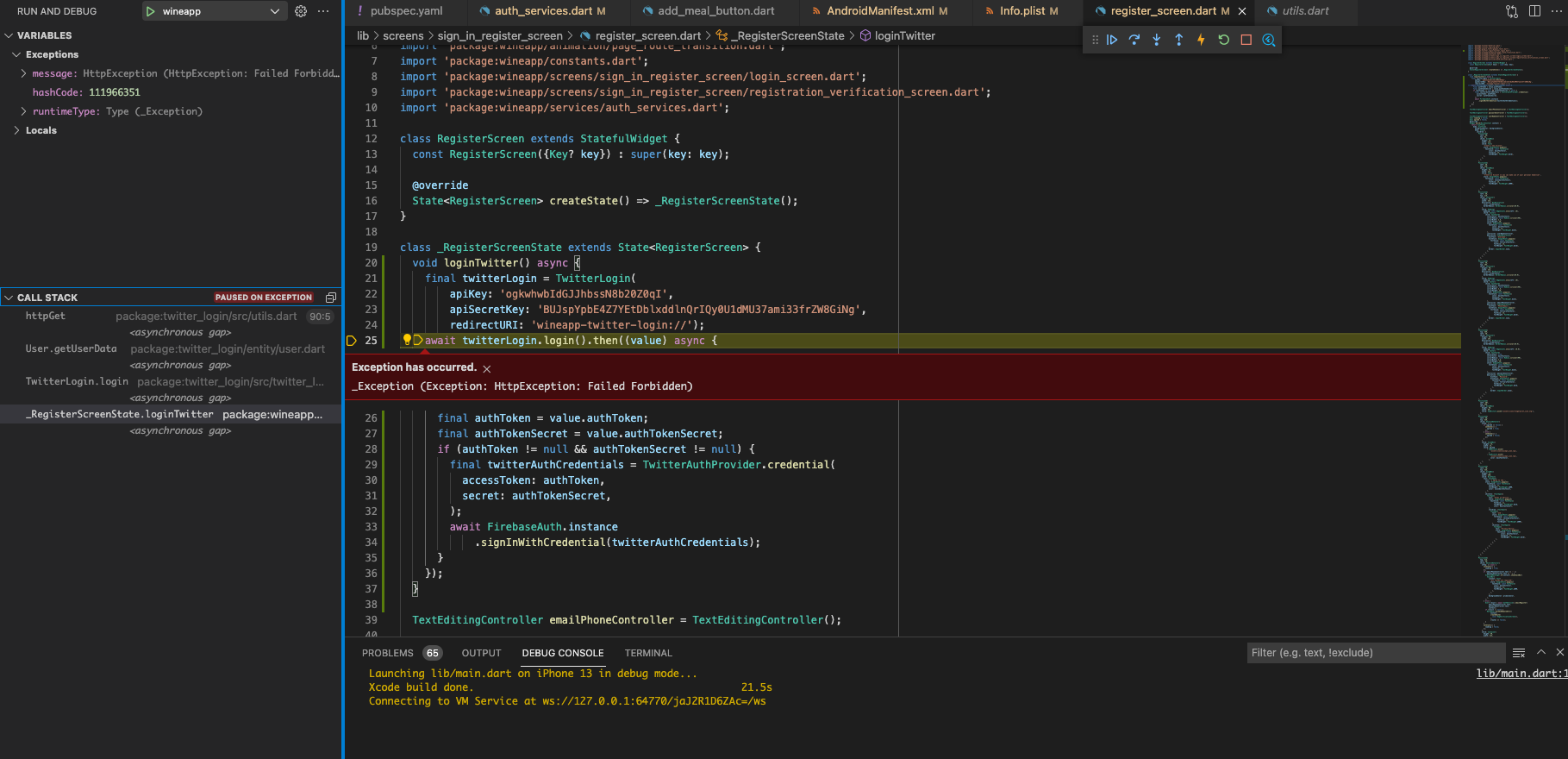Select _RegisterScreenState.loginTwitter stack frame
The image size is (1568, 759).
tap(171, 415)
